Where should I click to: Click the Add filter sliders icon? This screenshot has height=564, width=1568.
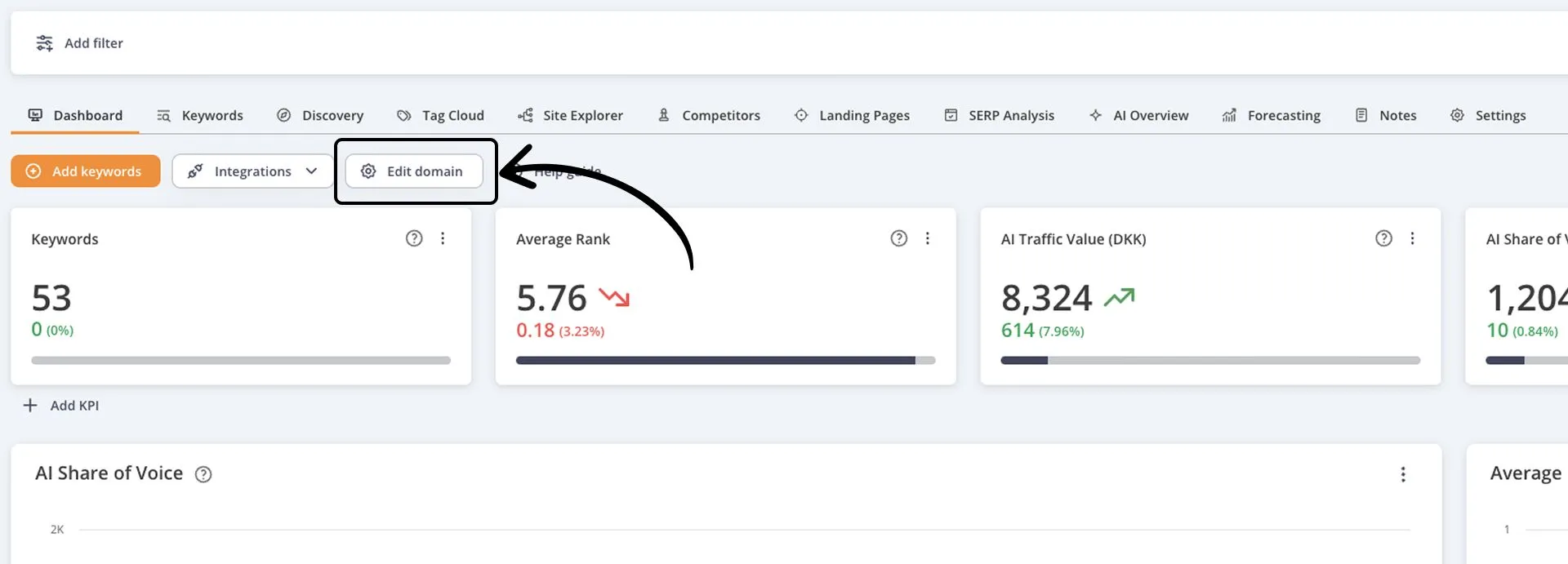click(x=44, y=43)
